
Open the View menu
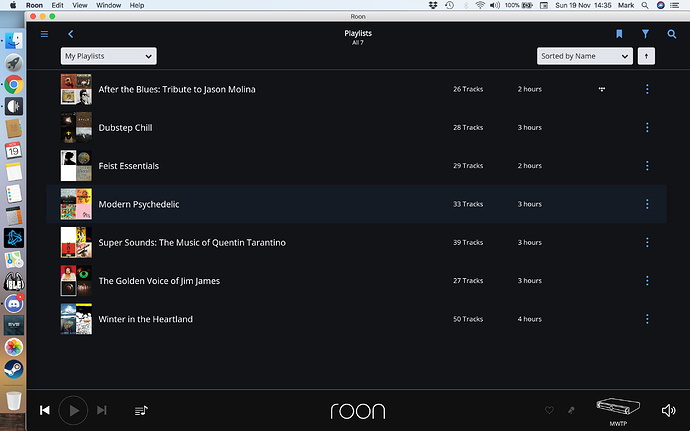(80, 5)
